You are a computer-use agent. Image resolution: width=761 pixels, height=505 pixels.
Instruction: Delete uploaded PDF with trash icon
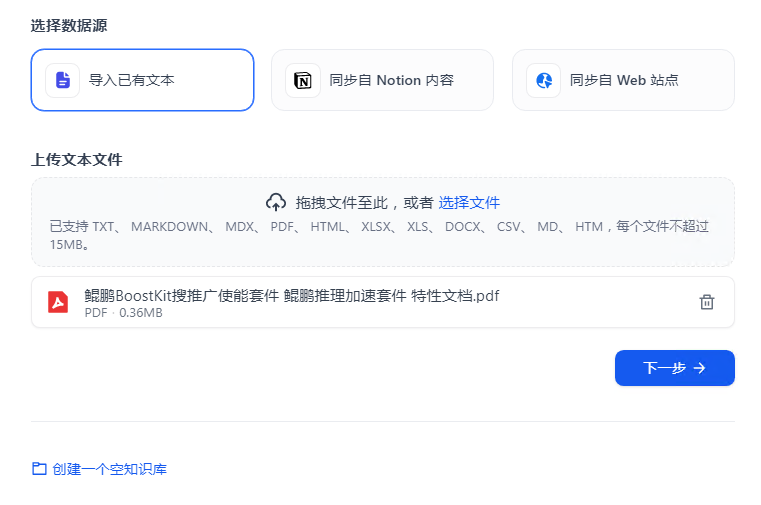(x=707, y=302)
